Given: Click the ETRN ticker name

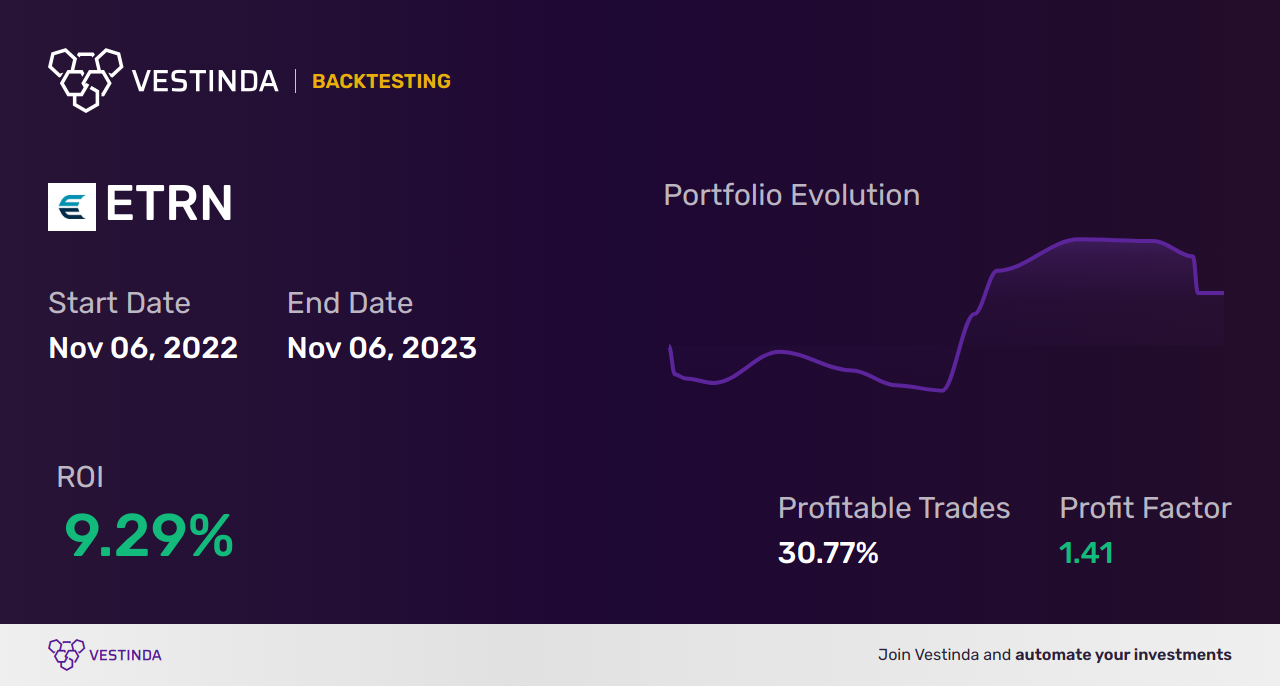Looking at the screenshot, I should pyautogui.click(x=169, y=205).
